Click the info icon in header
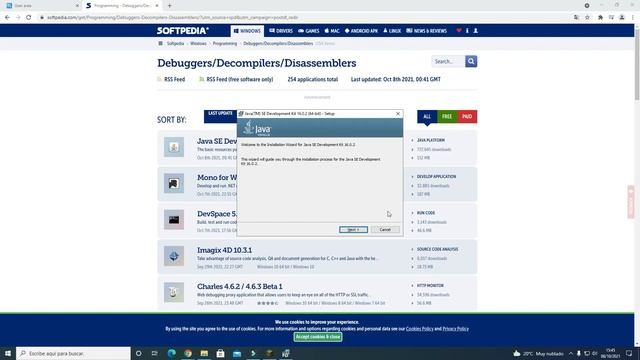 (x=467, y=31)
